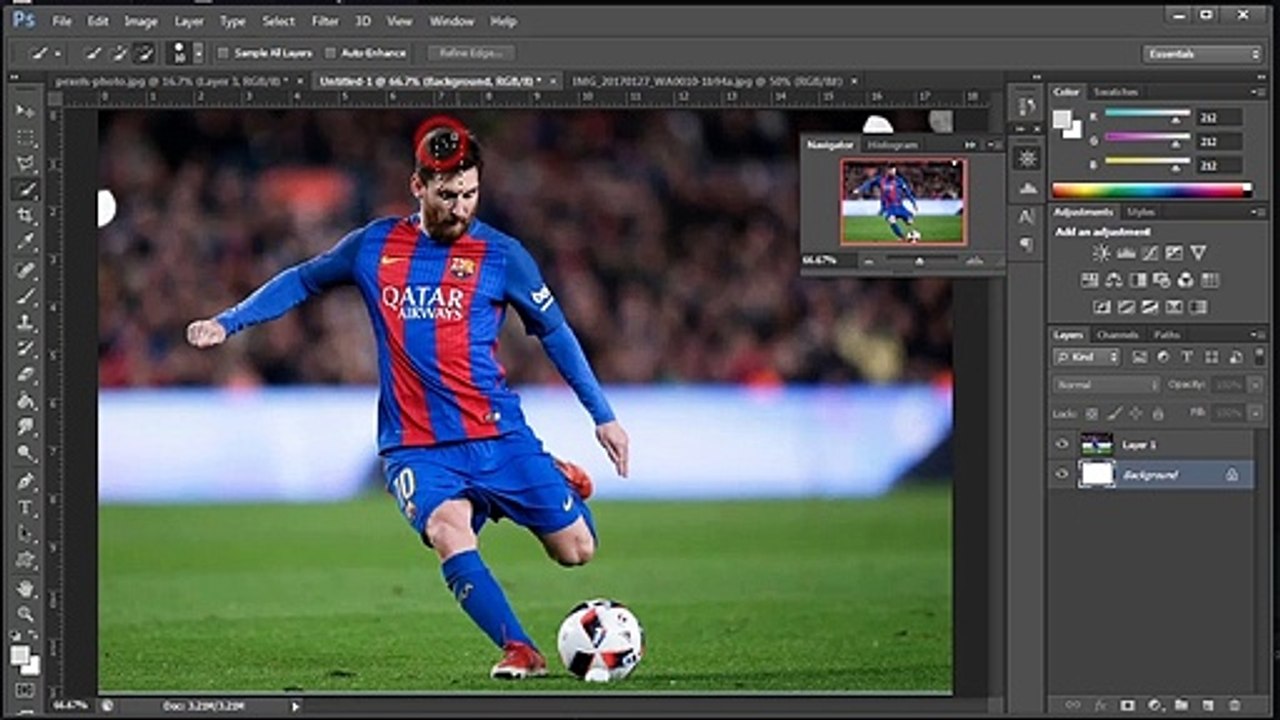Hide Layer 1 visibility eye
Viewport: 1280px width, 720px height.
click(1062, 445)
